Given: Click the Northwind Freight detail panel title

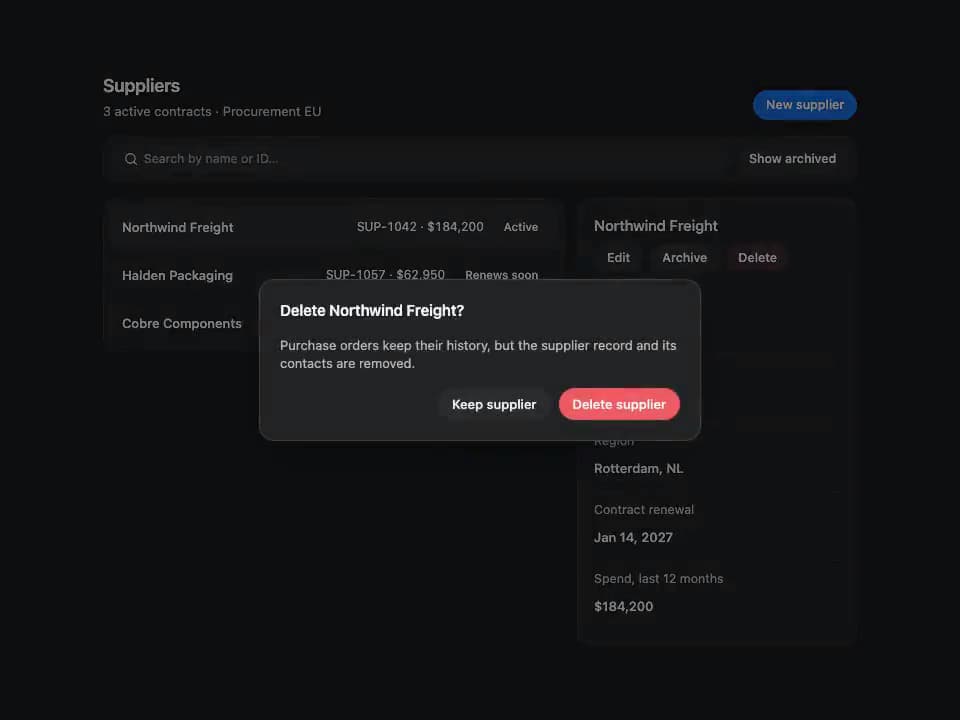Looking at the screenshot, I should 656,226.
